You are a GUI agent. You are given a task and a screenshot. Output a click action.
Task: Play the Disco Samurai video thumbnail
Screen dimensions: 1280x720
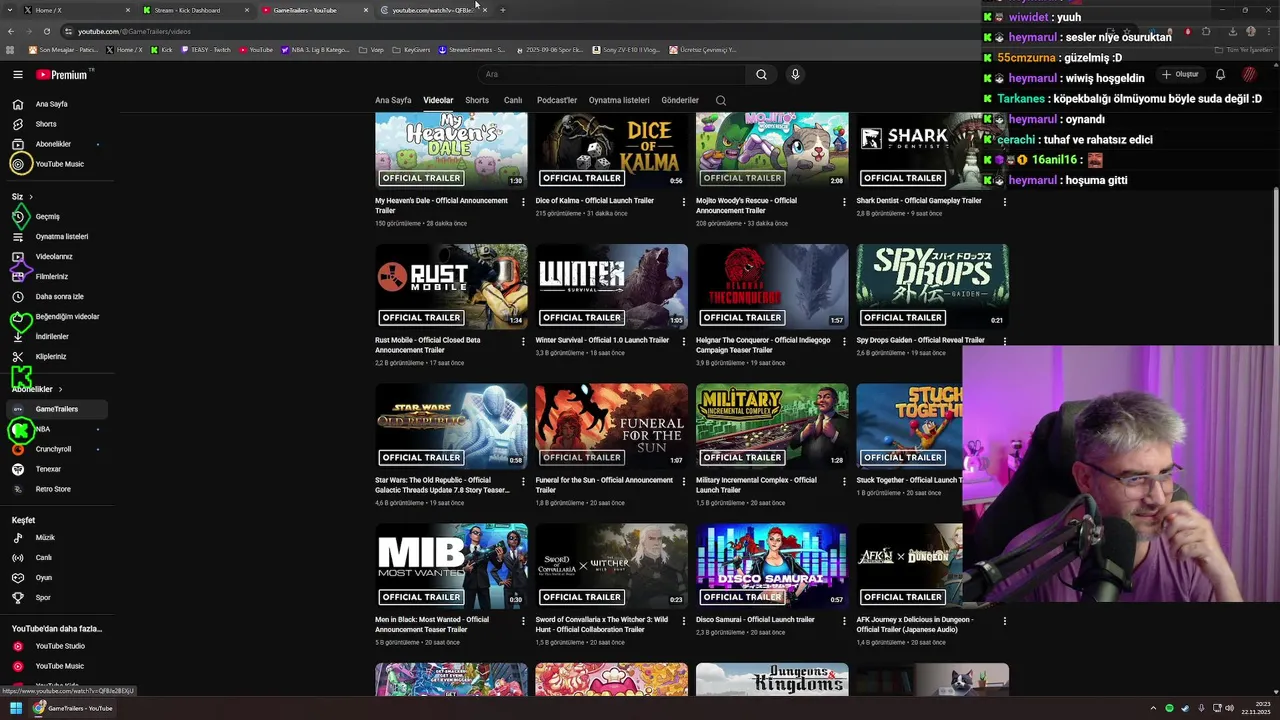pos(772,566)
